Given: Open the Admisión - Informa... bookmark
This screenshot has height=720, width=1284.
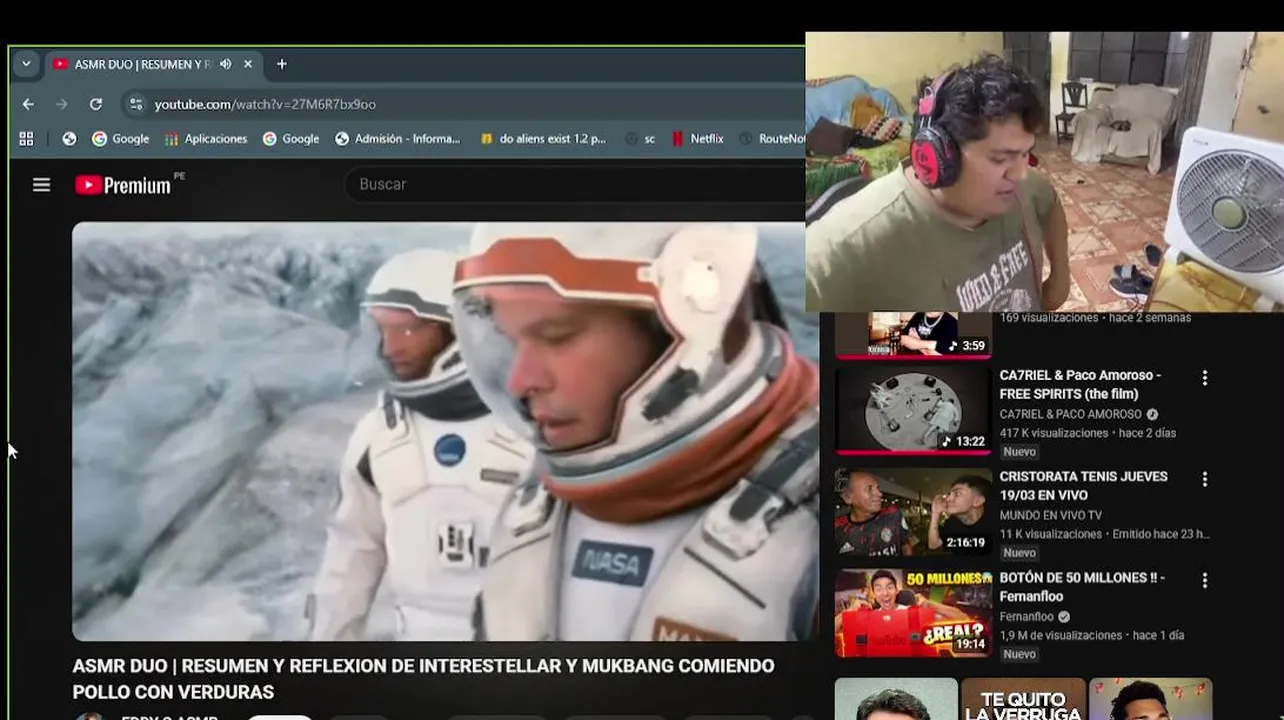Looking at the screenshot, I should 398,139.
